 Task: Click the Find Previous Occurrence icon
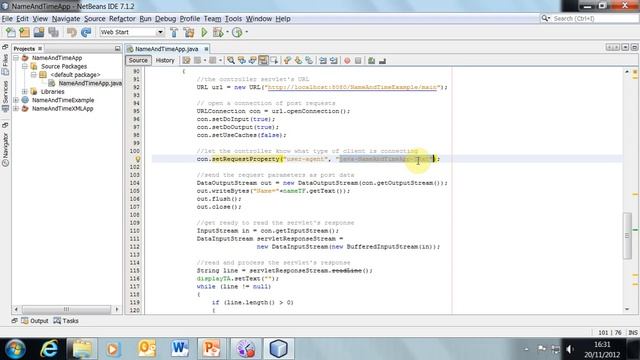pos(242,60)
